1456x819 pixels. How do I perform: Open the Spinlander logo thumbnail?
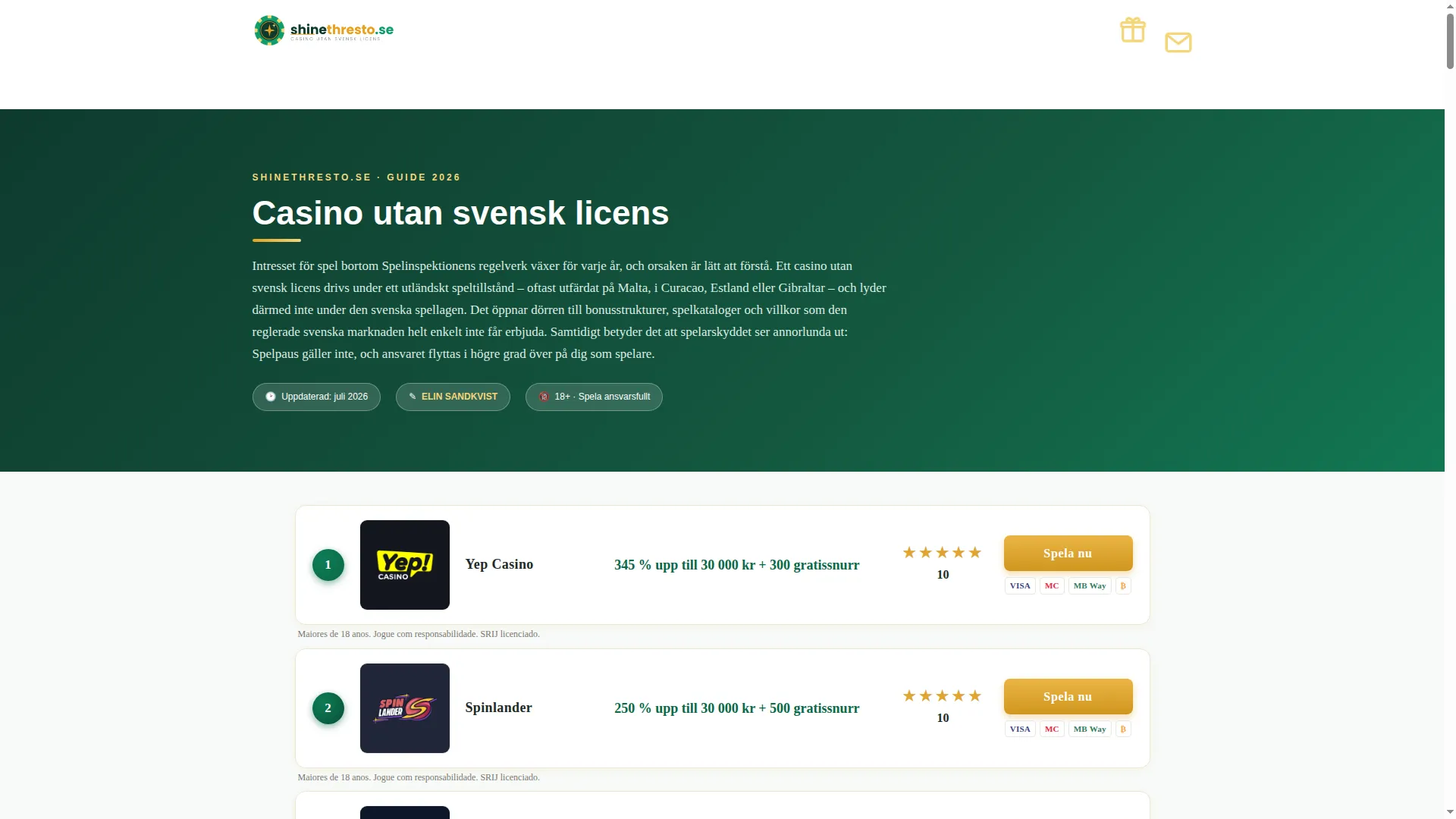[x=405, y=708]
